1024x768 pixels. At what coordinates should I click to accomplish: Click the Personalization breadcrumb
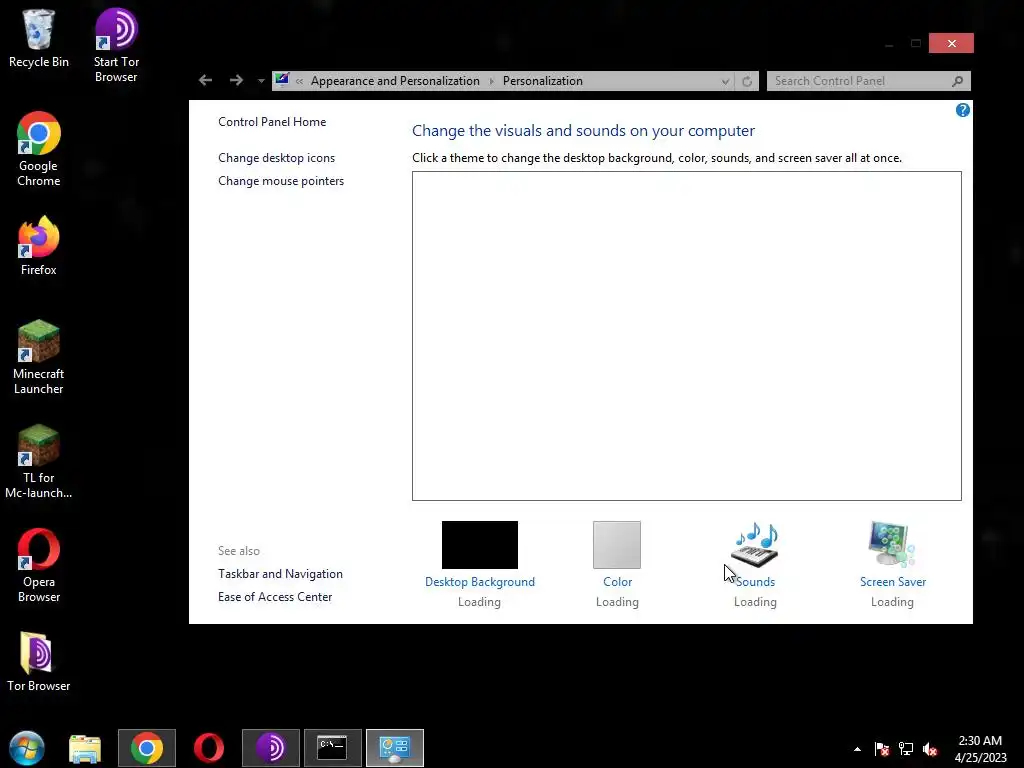(x=543, y=81)
